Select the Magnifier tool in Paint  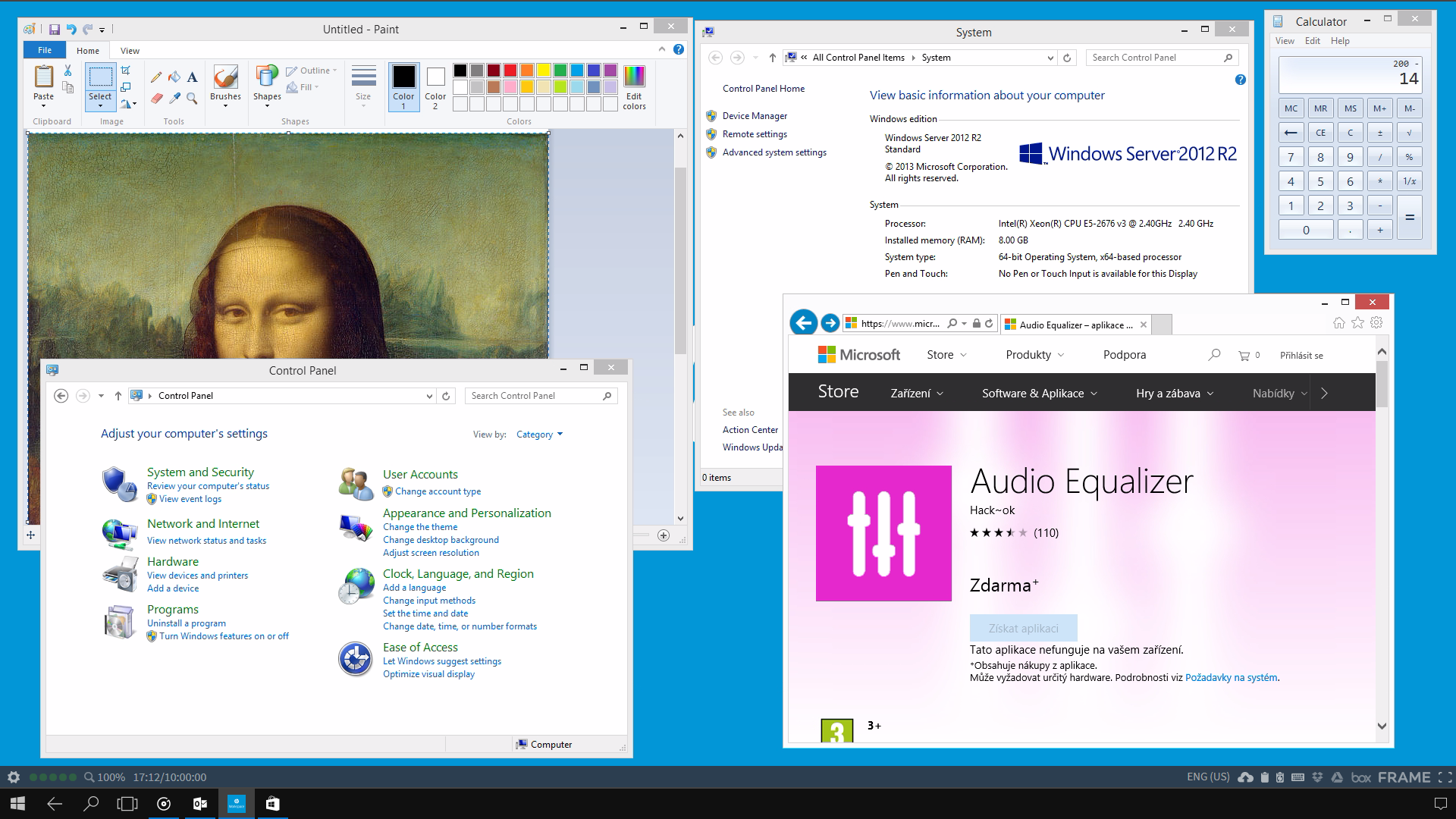coord(193,99)
